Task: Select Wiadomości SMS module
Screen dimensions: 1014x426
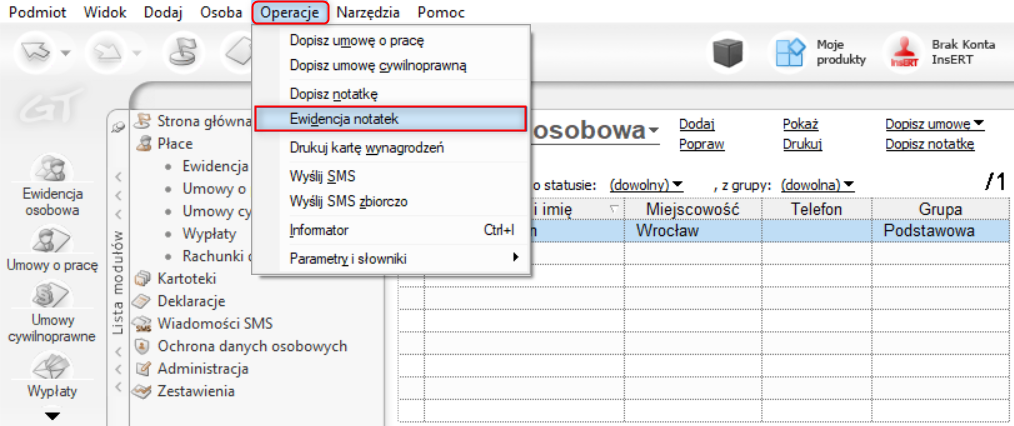Action: tap(215, 323)
